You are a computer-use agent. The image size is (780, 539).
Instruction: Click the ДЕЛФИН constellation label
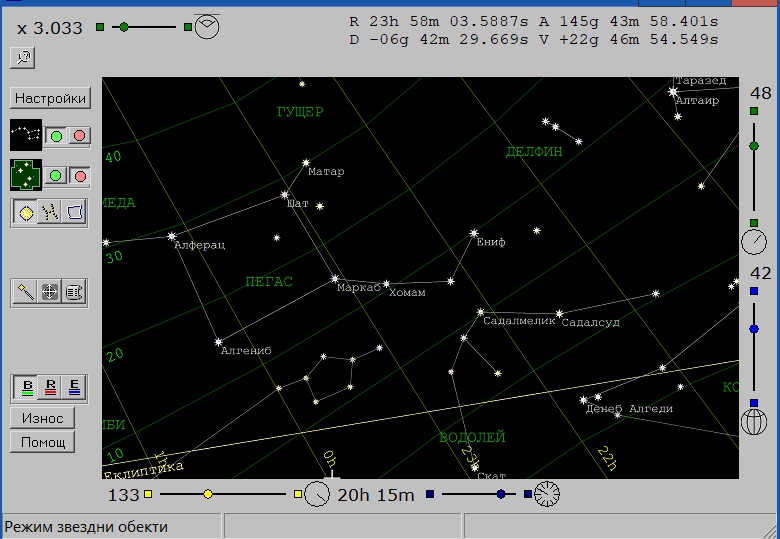click(x=534, y=152)
